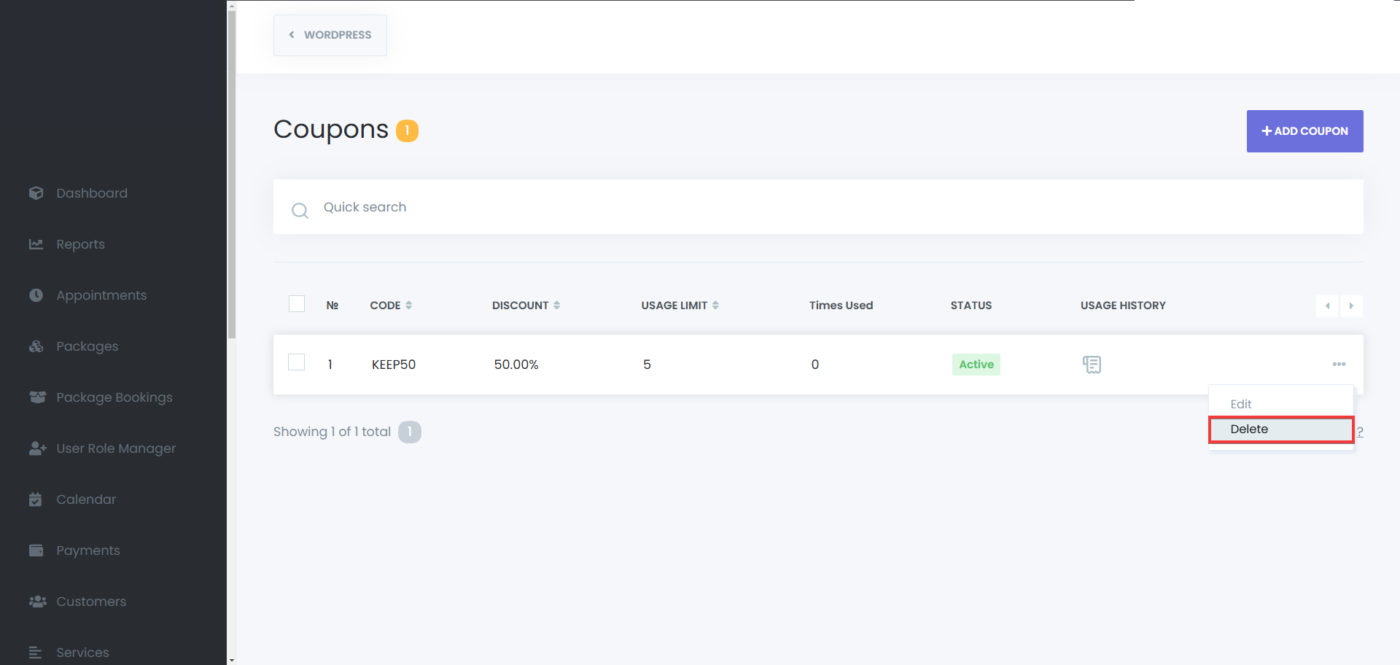Choose Edit from the coupon context menu
Viewport: 1400px width, 665px height.
click(x=1241, y=404)
